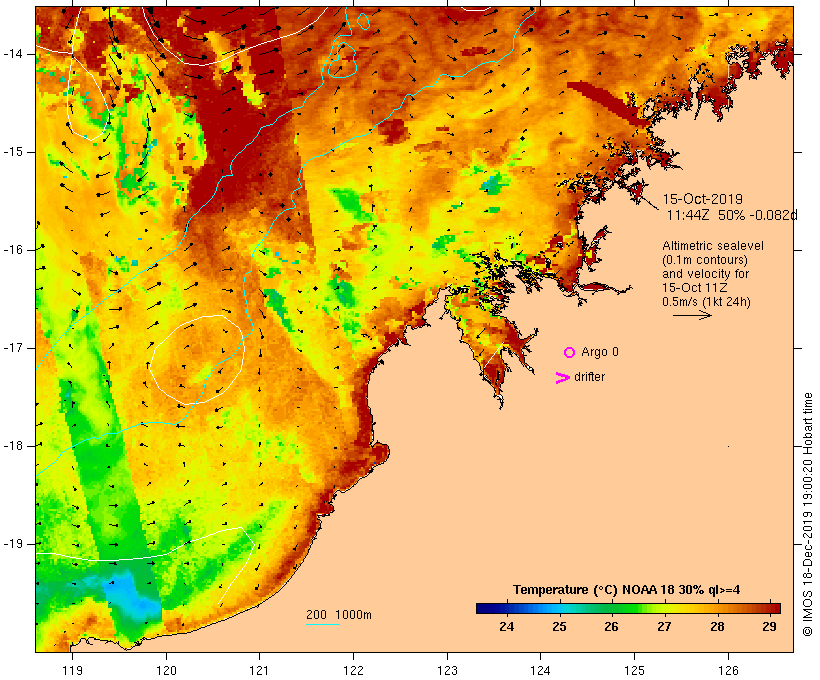820x680 pixels.
Task: Click the -17 latitude axis label
Action: [13, 348]
